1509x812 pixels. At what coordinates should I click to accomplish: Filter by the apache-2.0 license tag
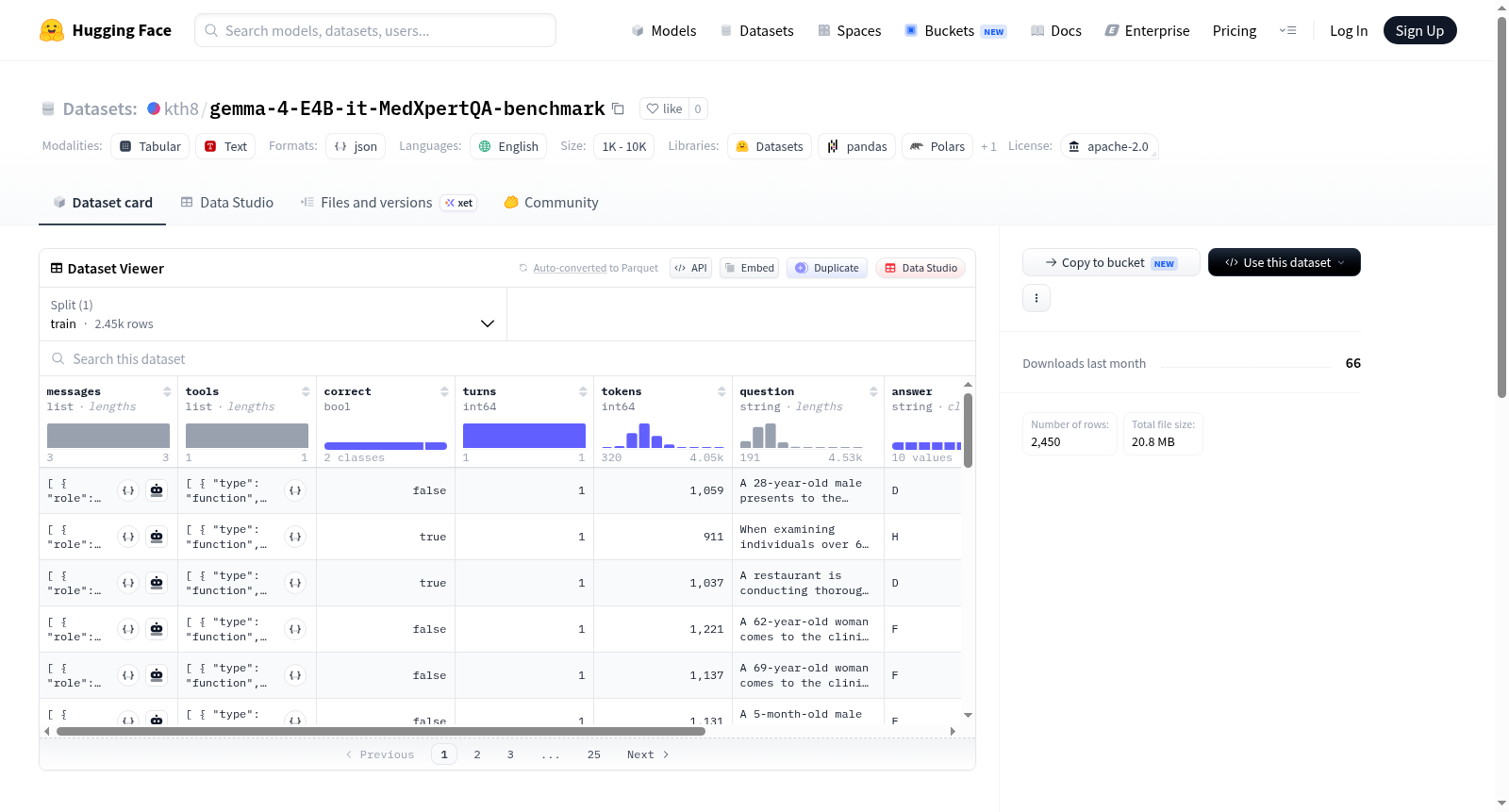click(x=1109, y=146)
